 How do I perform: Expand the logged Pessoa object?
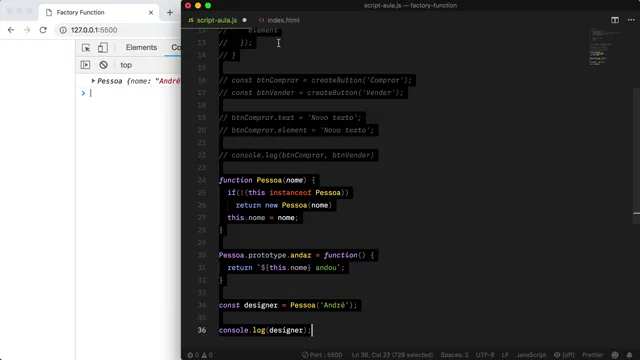coord(93,81)
